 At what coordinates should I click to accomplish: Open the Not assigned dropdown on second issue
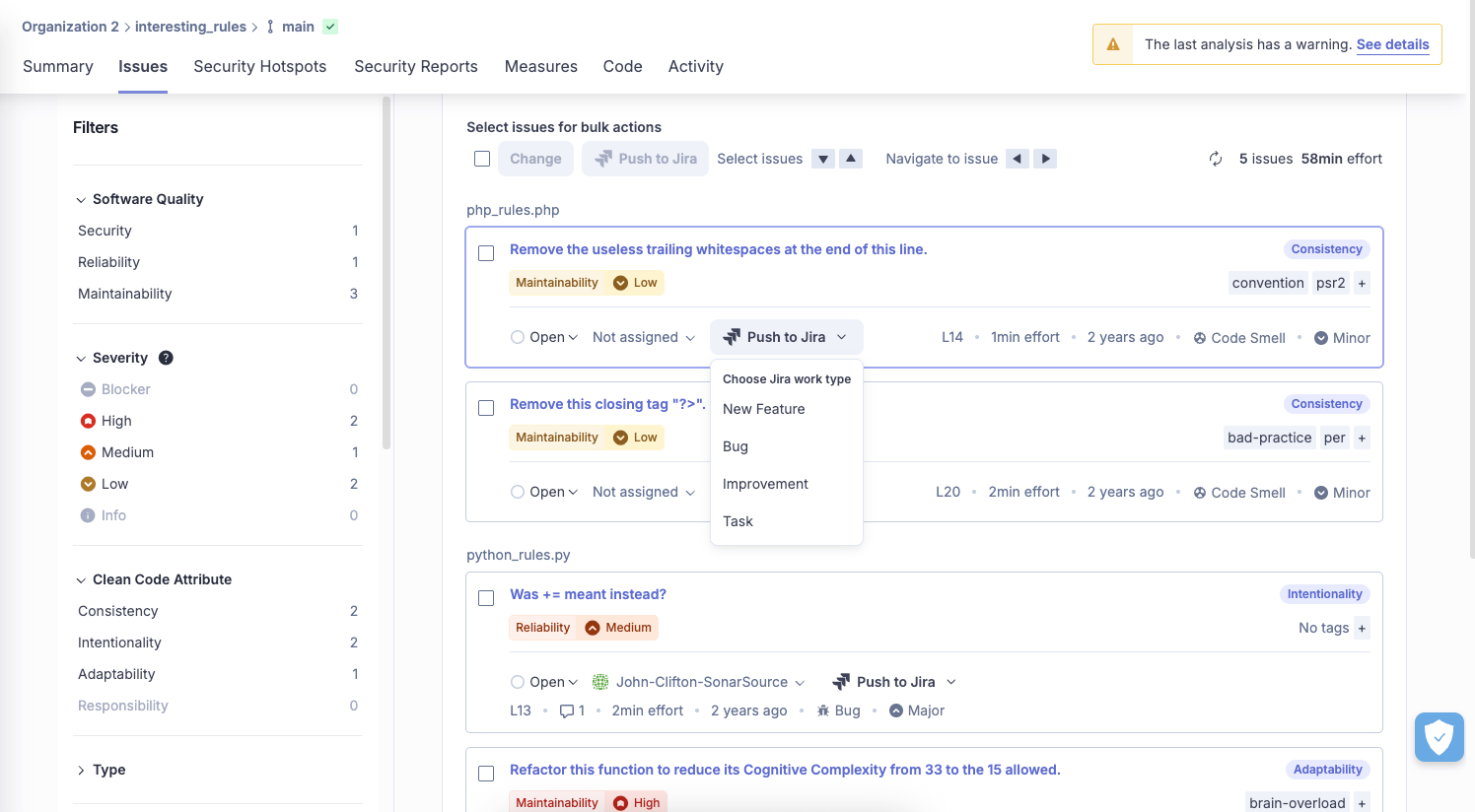pos(643,491)
